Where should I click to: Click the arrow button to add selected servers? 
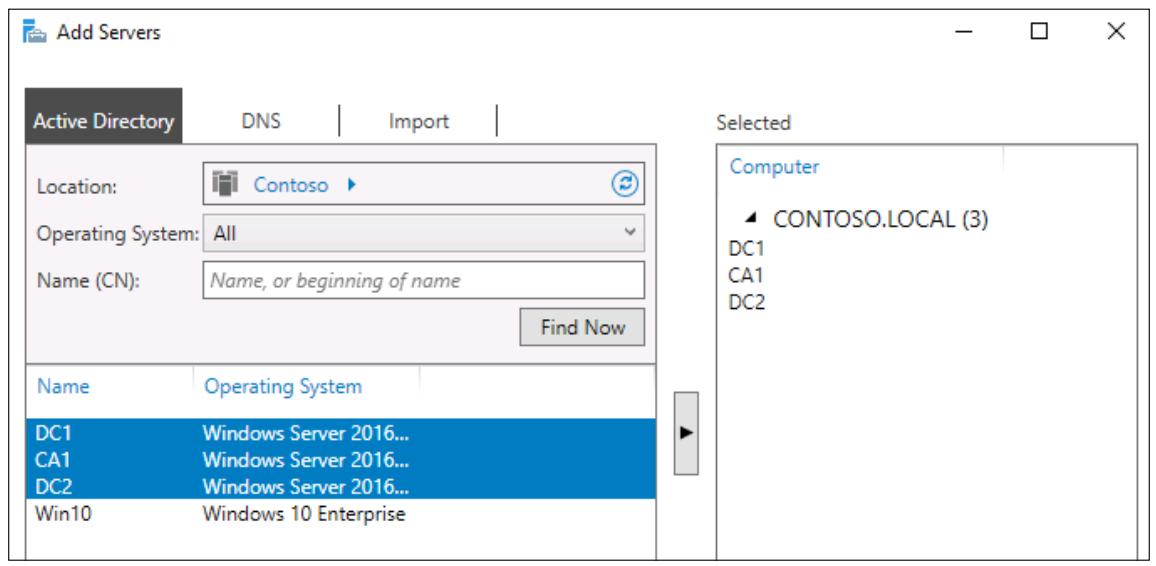tap(686, 433)
